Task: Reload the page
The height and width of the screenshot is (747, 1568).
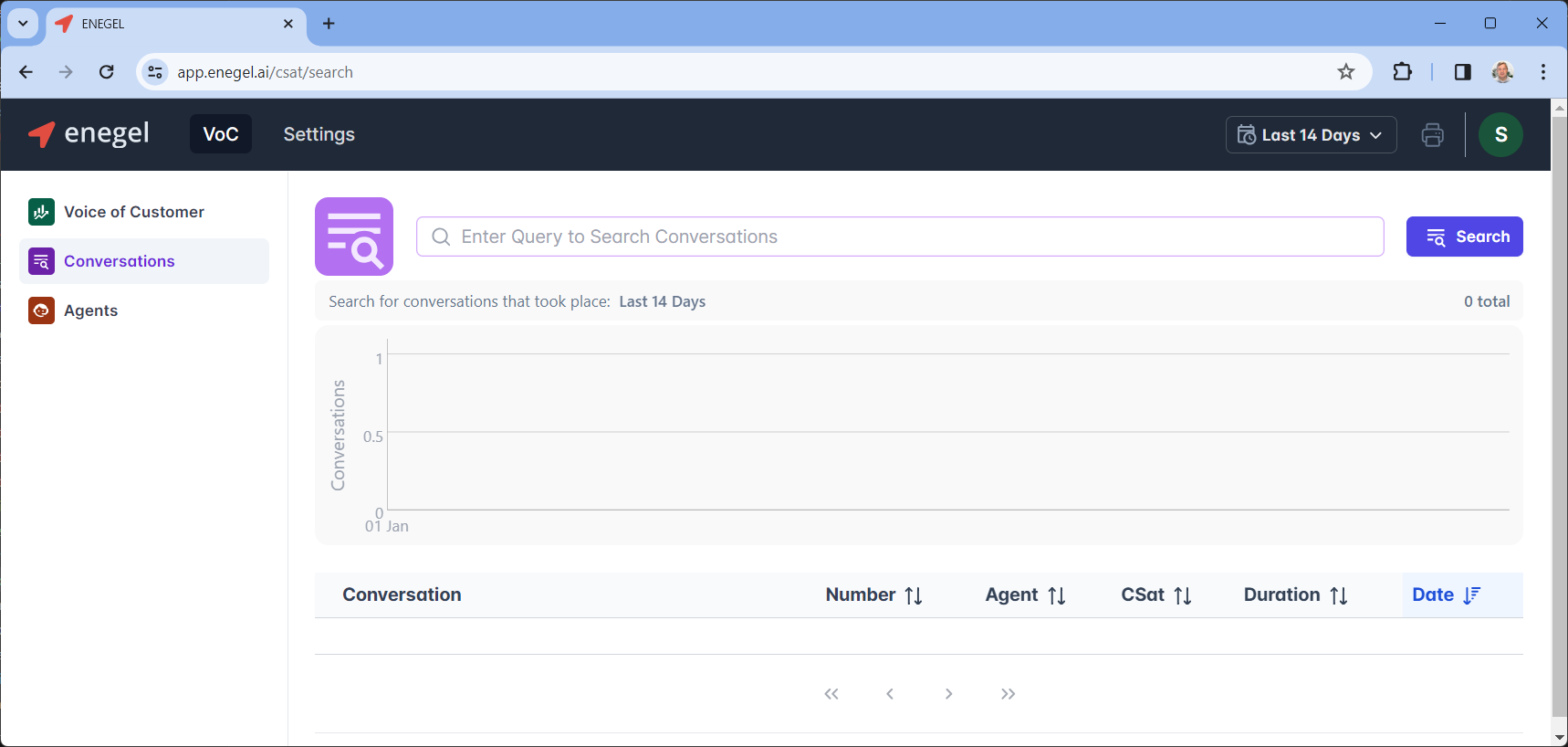Action: click(x=107, y=72)
